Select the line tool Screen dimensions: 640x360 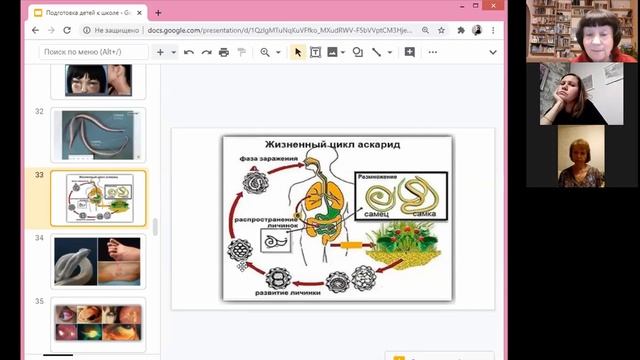[376, 52]
